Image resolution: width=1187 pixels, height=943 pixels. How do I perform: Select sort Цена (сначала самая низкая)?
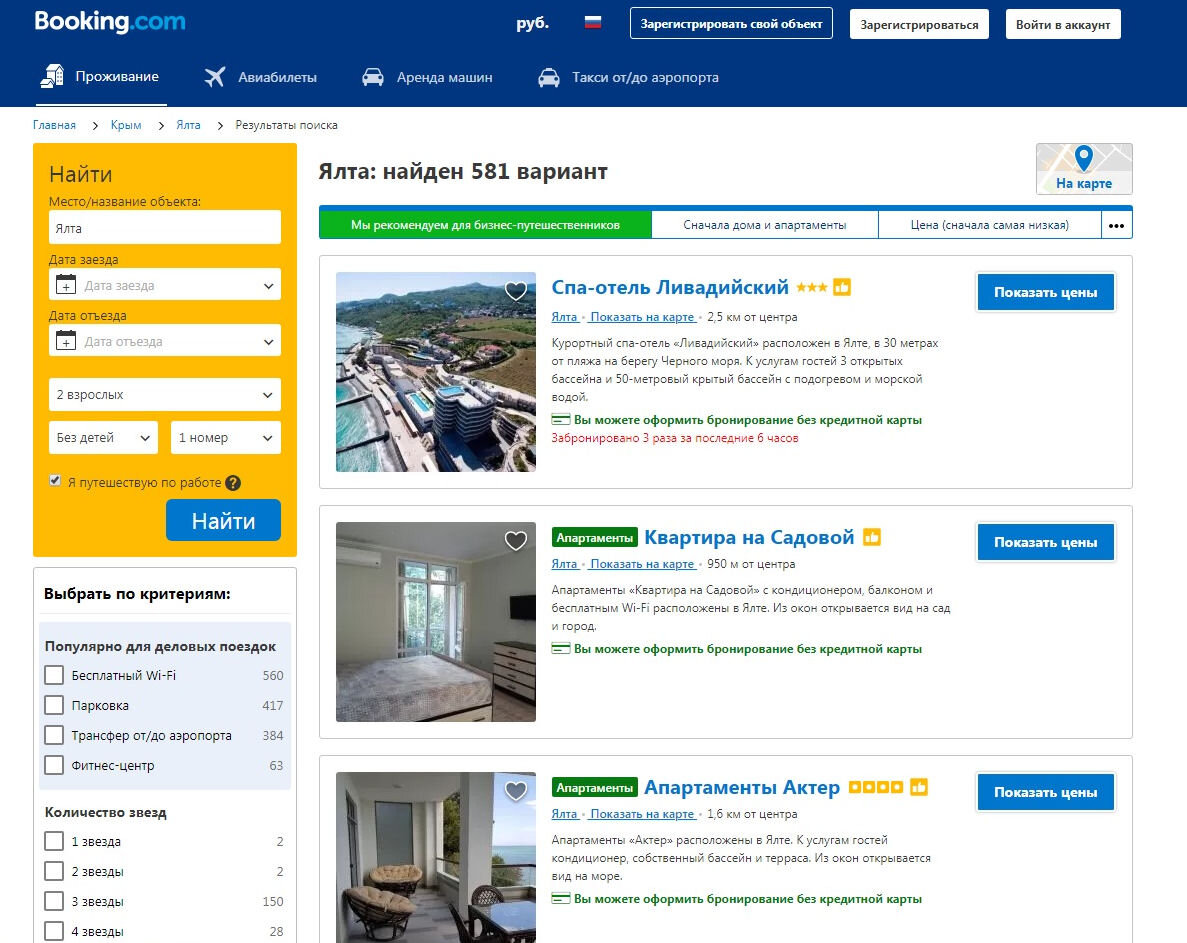click(989, 225)
